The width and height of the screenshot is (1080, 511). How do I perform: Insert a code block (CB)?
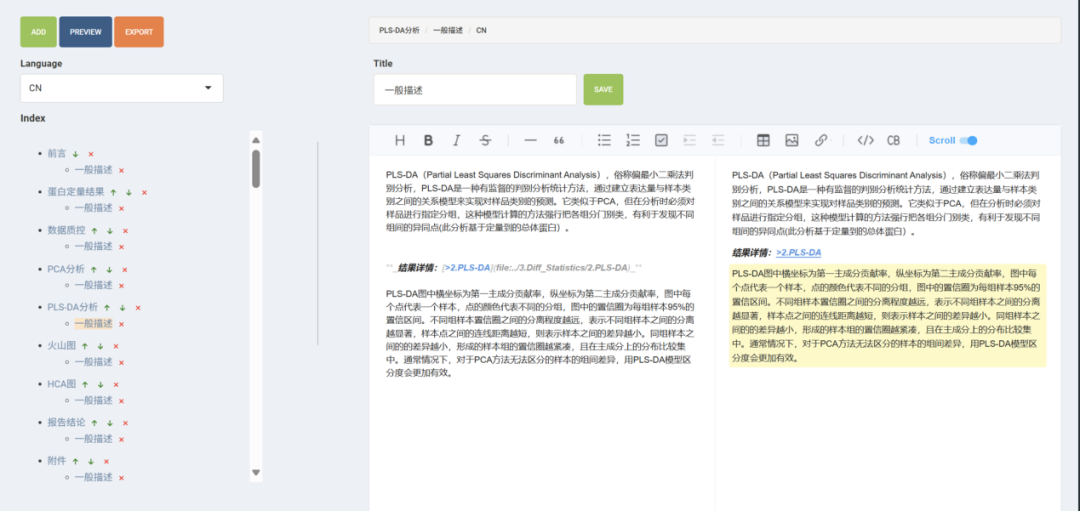click(893, 140)
